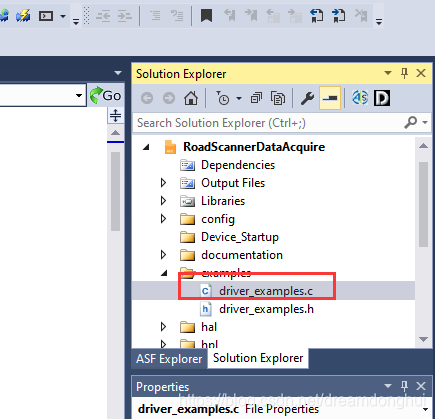
Task: Click Collapse All icon in Solution Explorer
Action: pos(256,98)
